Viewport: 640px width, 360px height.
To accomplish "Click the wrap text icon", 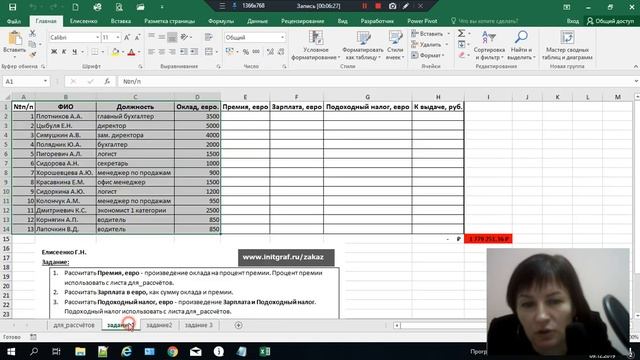I will pos(209,37).
